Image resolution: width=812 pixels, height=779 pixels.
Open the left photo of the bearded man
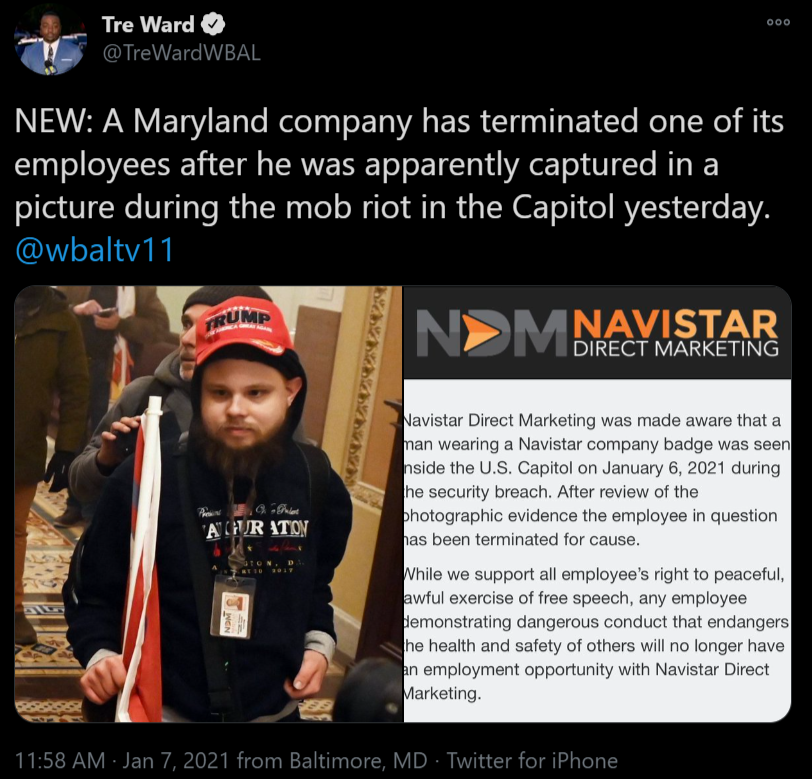click(x=208, y=503)
